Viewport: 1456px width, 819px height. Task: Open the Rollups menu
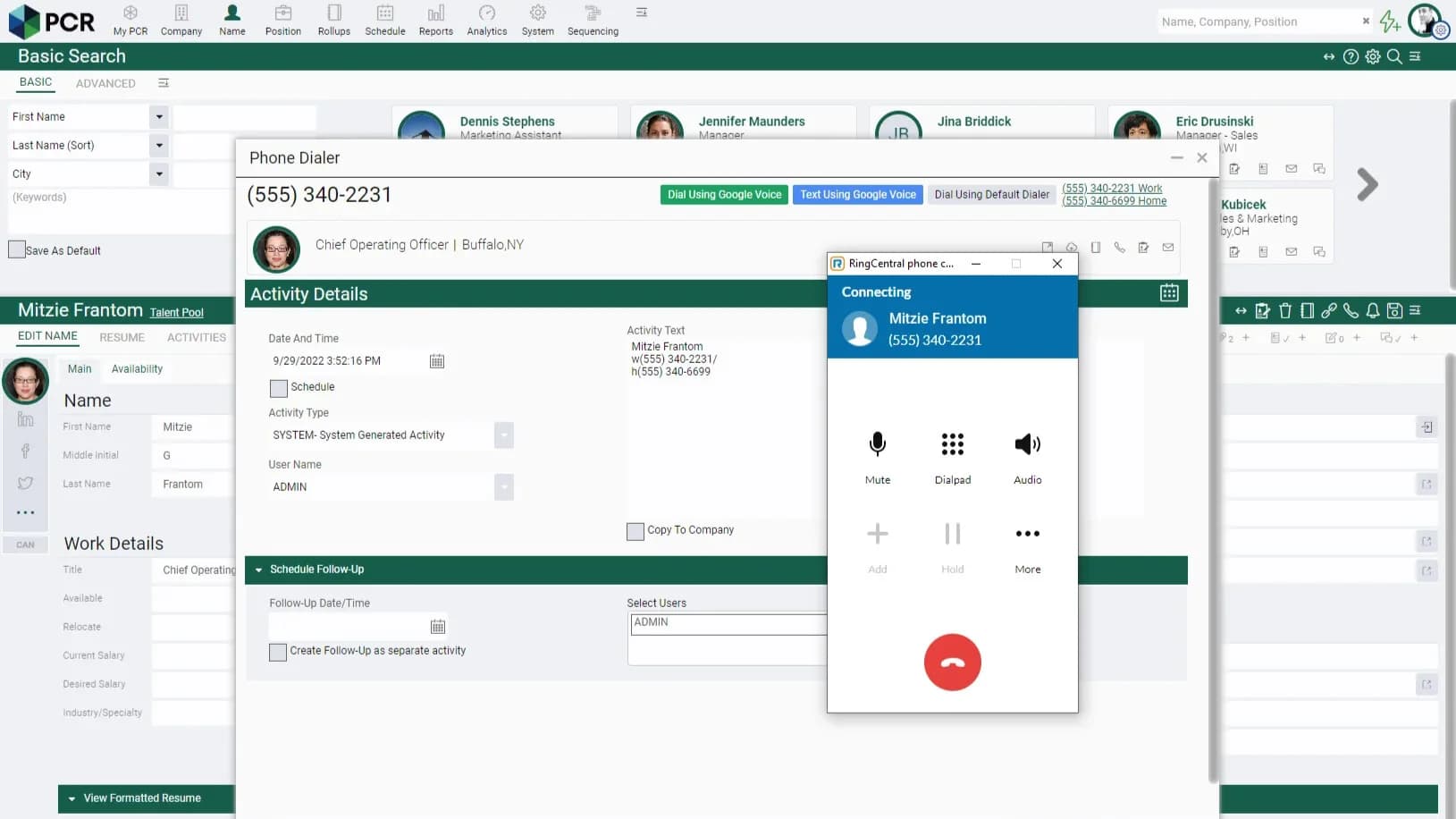coord(334,21)
